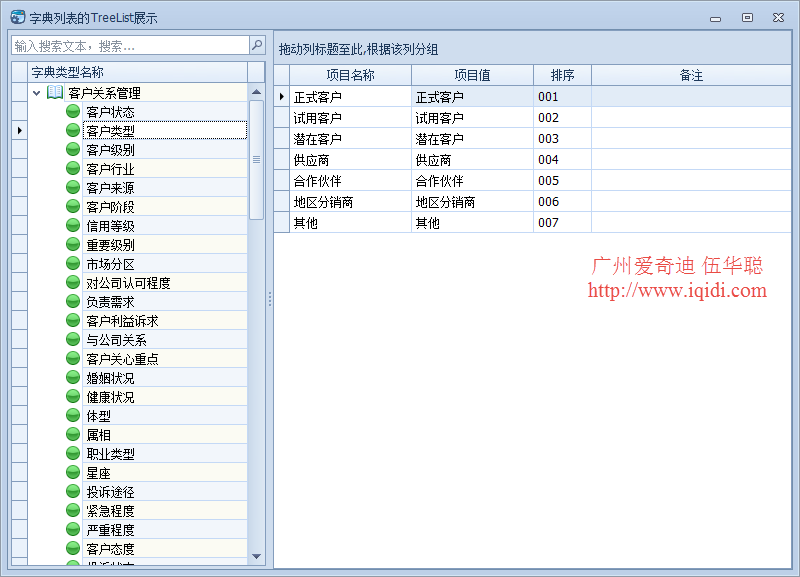
Task: Click the sort value 007 cell
Action: [x=562, y=222]
